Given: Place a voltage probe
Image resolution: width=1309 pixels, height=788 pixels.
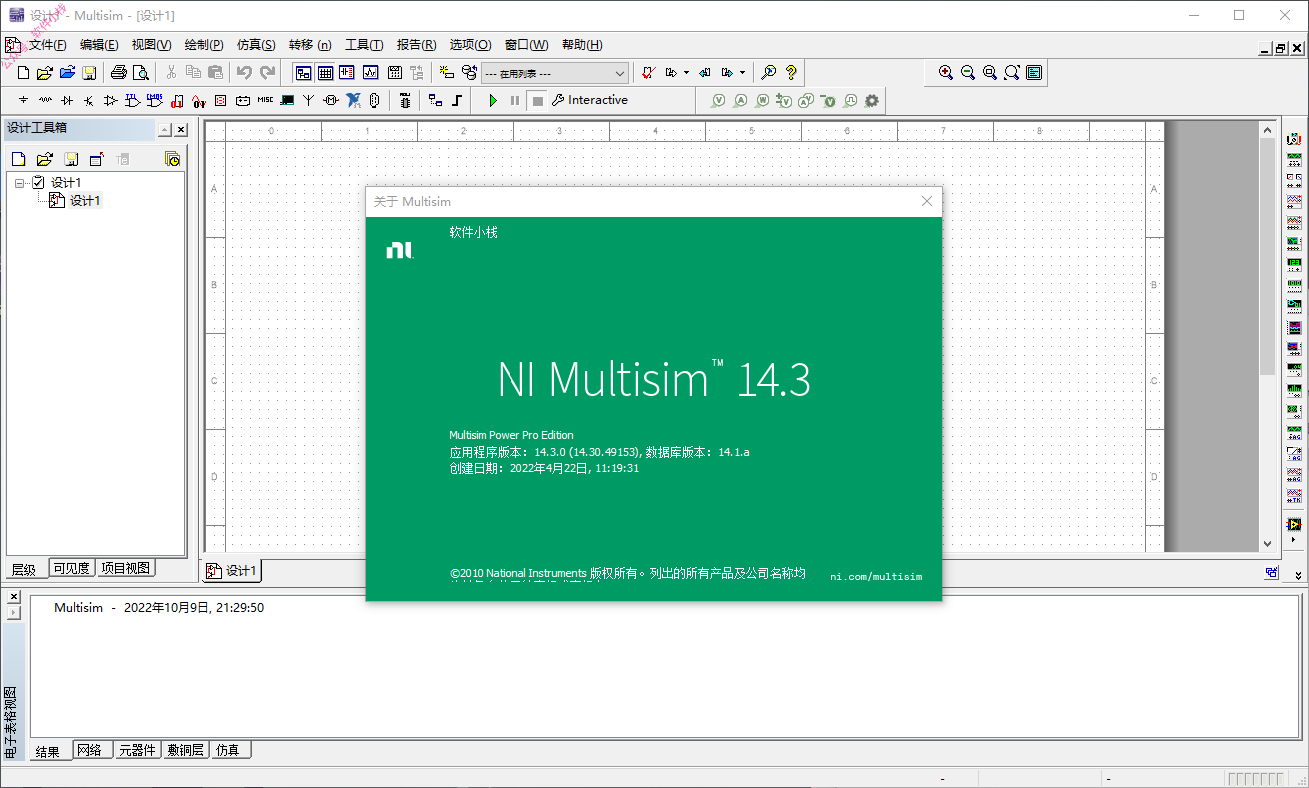Looking at the screenshot, I should pyautogui.click(x=718, y=100).
